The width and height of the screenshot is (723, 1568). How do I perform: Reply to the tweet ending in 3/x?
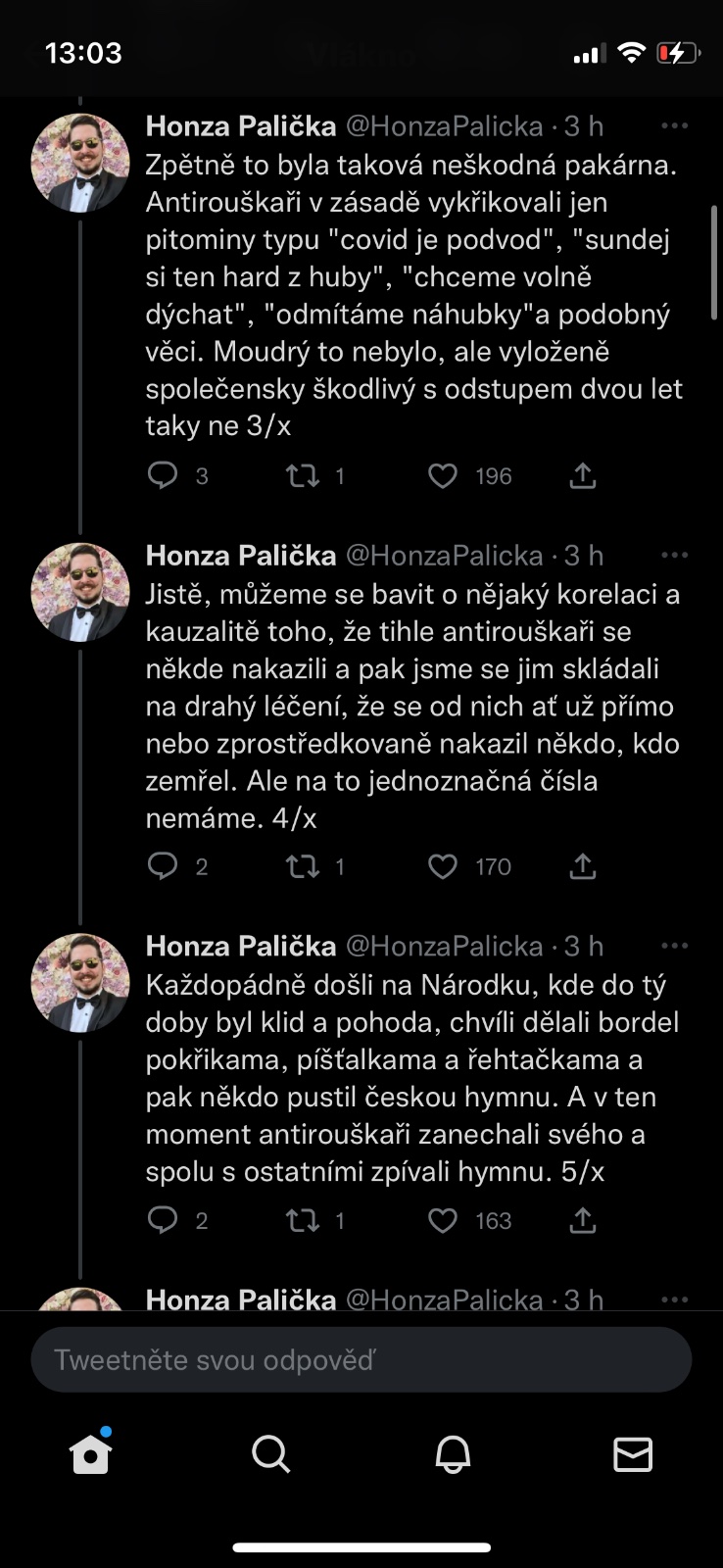pos(163,476)
